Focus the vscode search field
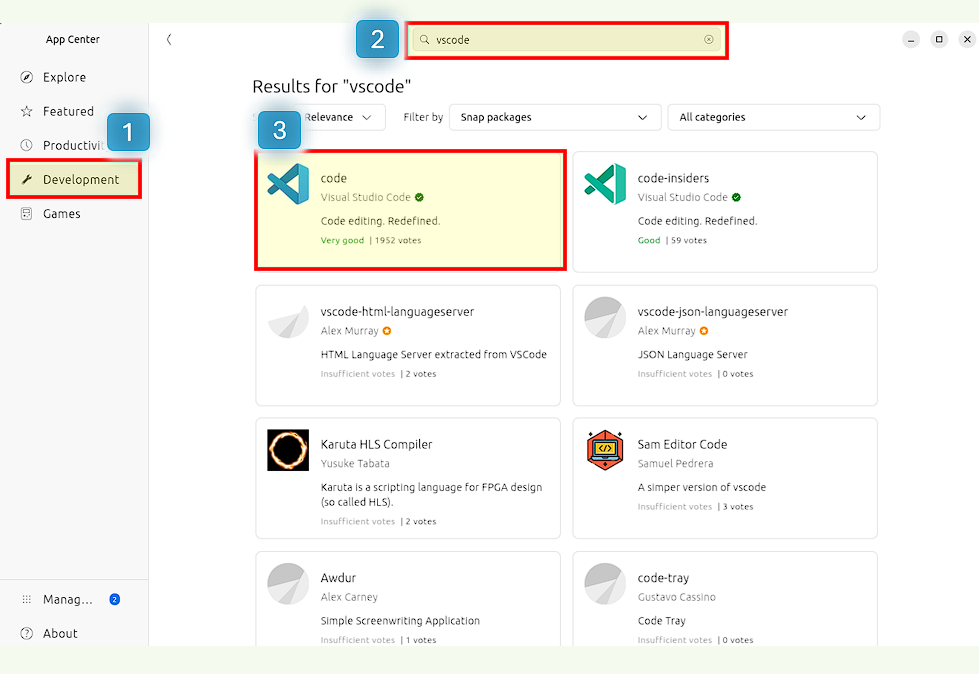The image size is (979, 674). click(x=566, y=40)
